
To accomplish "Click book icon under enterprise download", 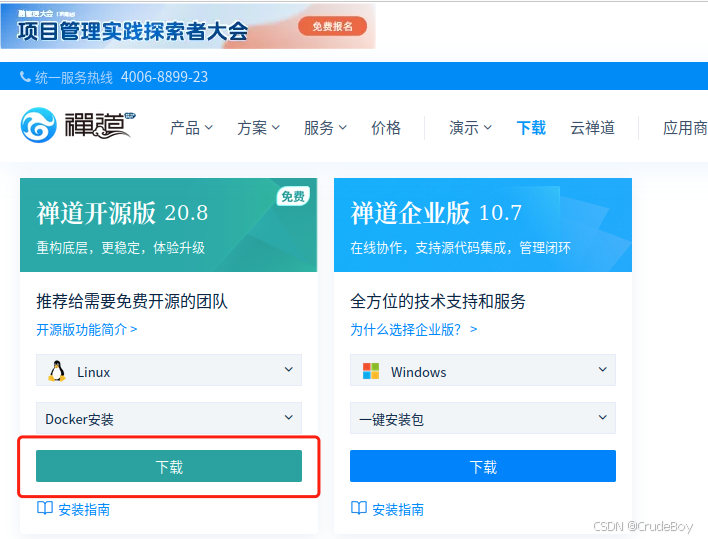I will click(359, 508).
